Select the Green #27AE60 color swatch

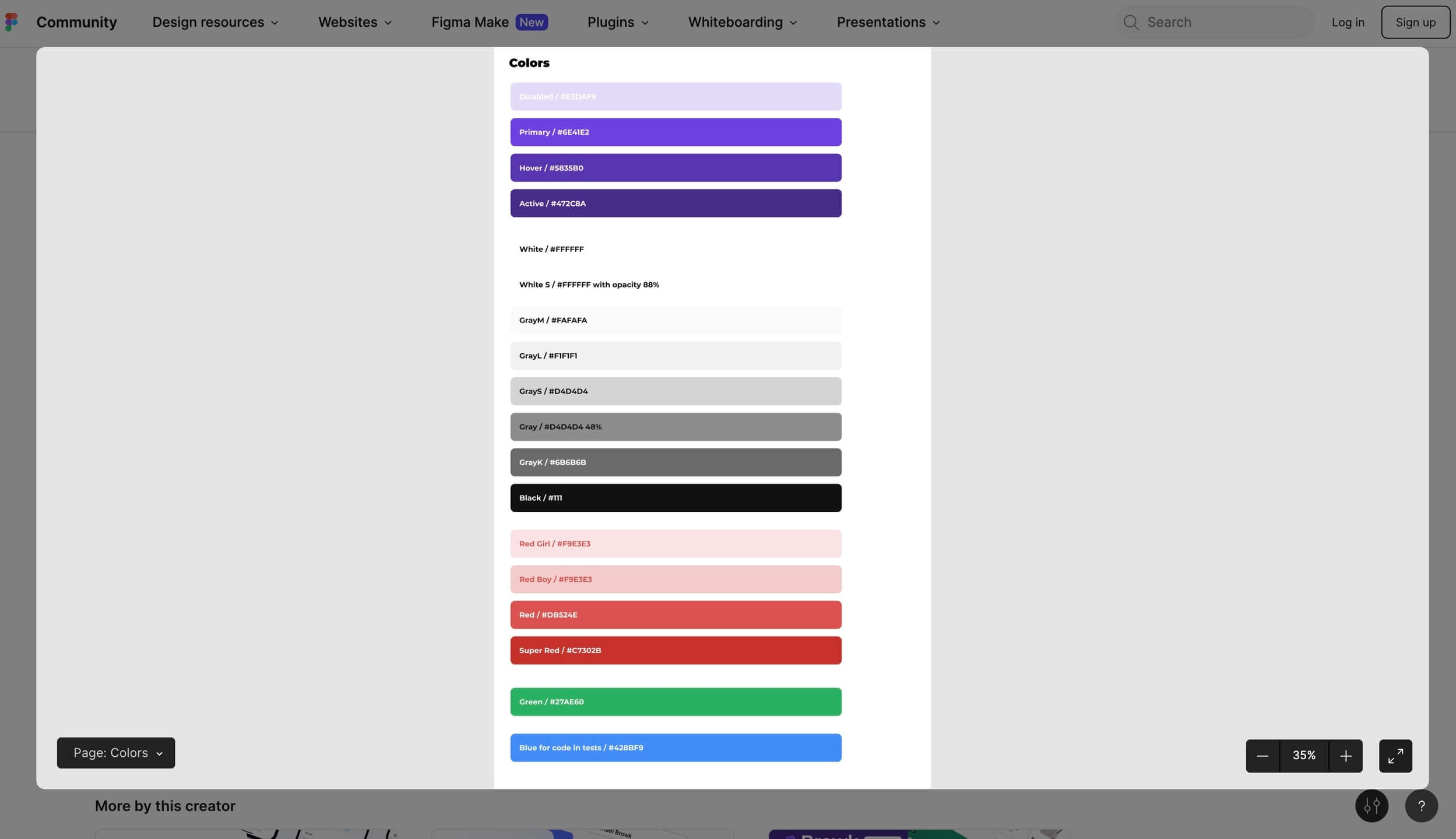(x=676, y=702)
